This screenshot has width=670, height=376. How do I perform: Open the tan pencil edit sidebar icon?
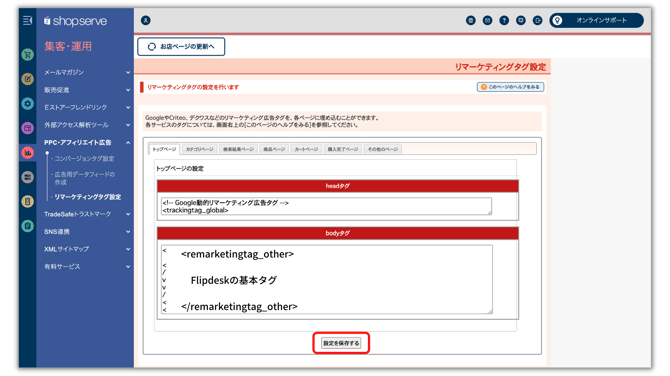point(28,79)
